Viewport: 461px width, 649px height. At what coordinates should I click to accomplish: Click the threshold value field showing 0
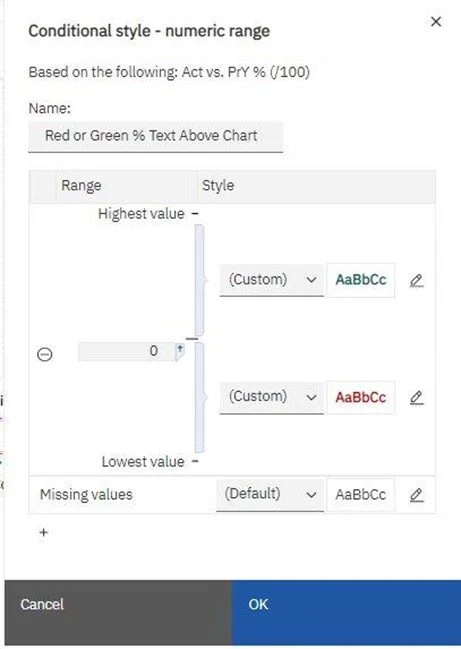[x=127, y=351]
